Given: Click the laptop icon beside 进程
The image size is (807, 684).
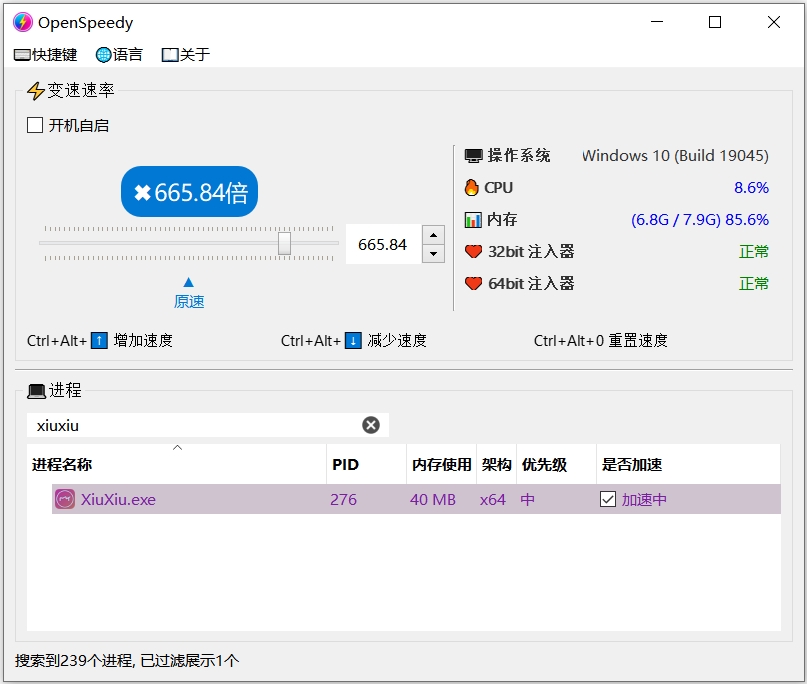Looking at the screenshot, I should 37,391.
